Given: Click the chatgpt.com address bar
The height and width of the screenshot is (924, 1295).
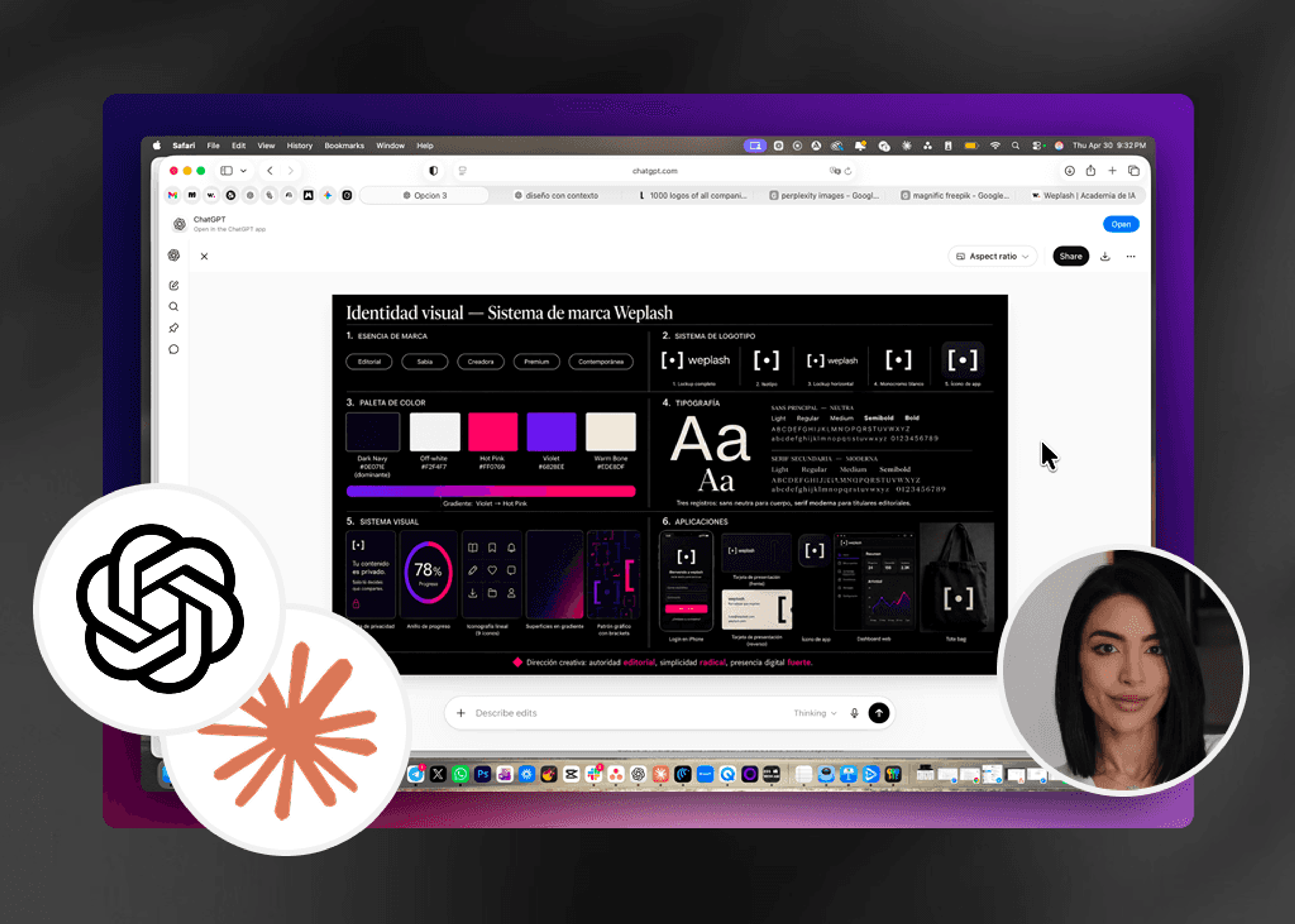Looking at the screenshot, I should (x=655, y=171).
